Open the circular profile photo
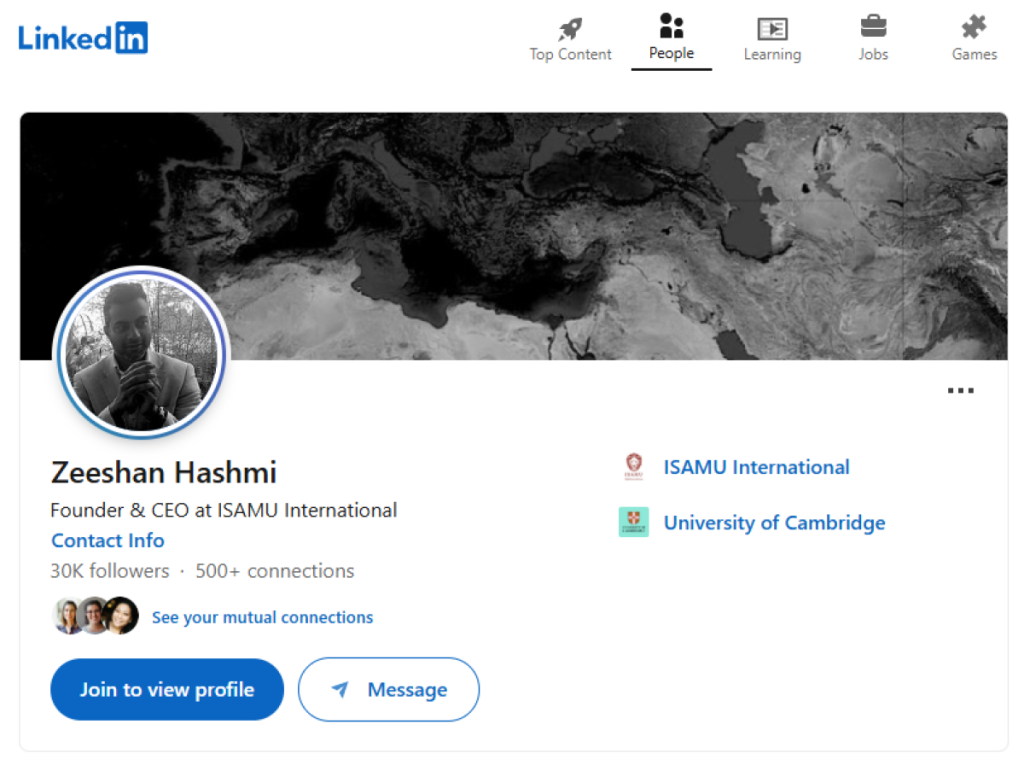 pyautogui.click(x=141, y=355)
